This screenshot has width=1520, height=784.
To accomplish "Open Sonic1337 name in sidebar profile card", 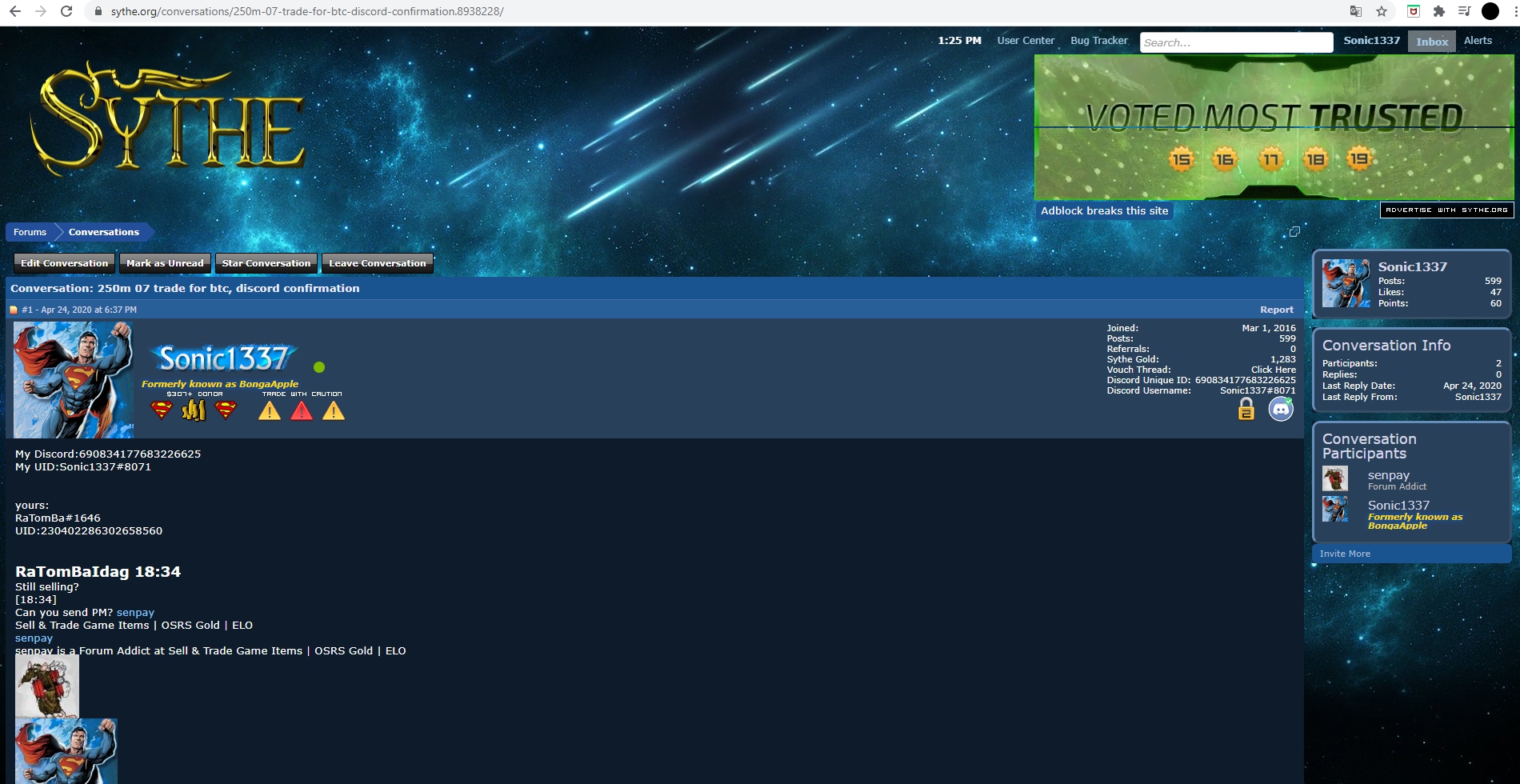I will pyautogui.click(x=1412, y=267).
